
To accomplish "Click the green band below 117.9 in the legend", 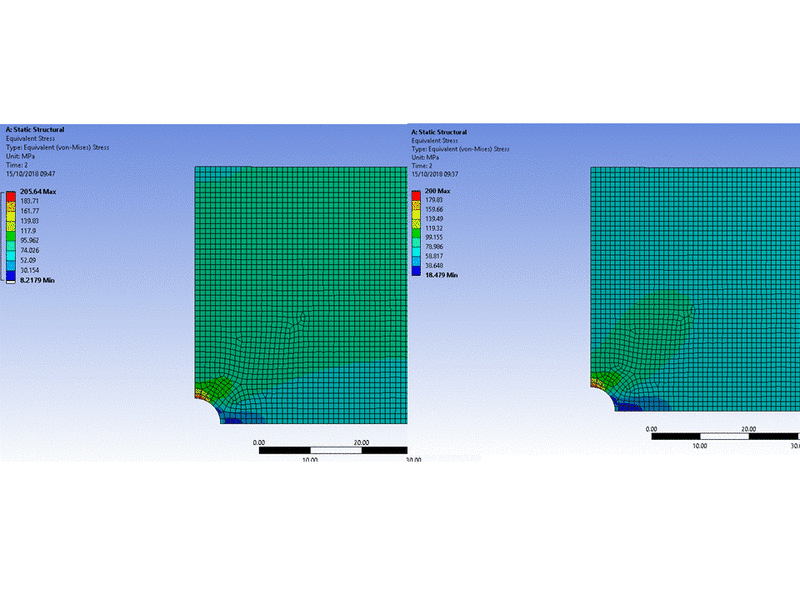I will click(11, 236).
